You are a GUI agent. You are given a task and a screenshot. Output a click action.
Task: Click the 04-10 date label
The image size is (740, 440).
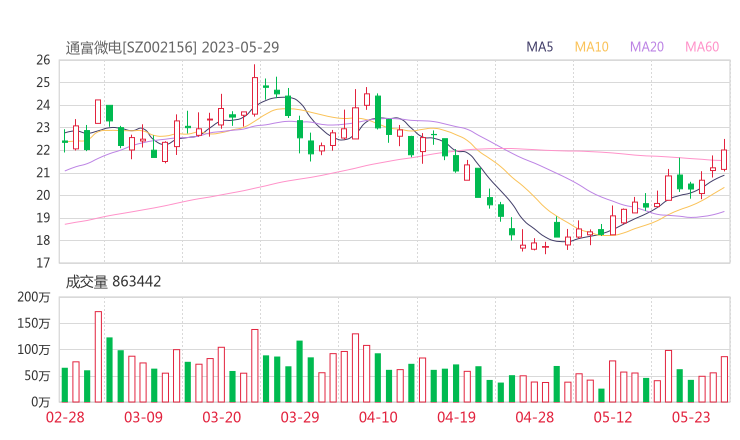tap(378, 417)
